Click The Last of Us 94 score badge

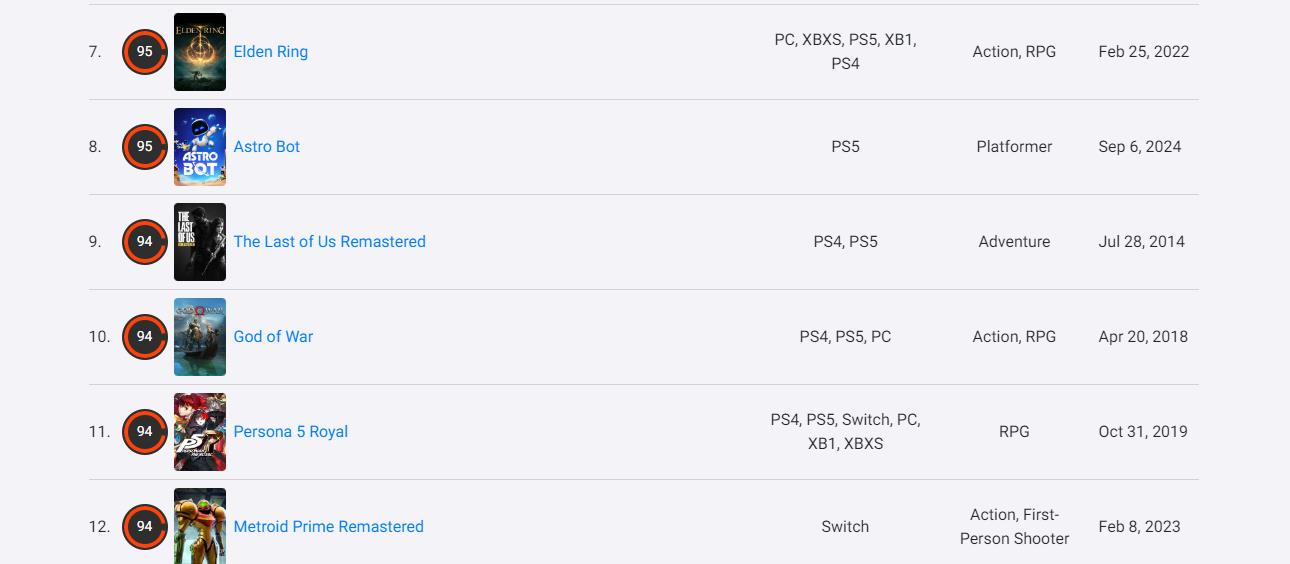point(145,242)
